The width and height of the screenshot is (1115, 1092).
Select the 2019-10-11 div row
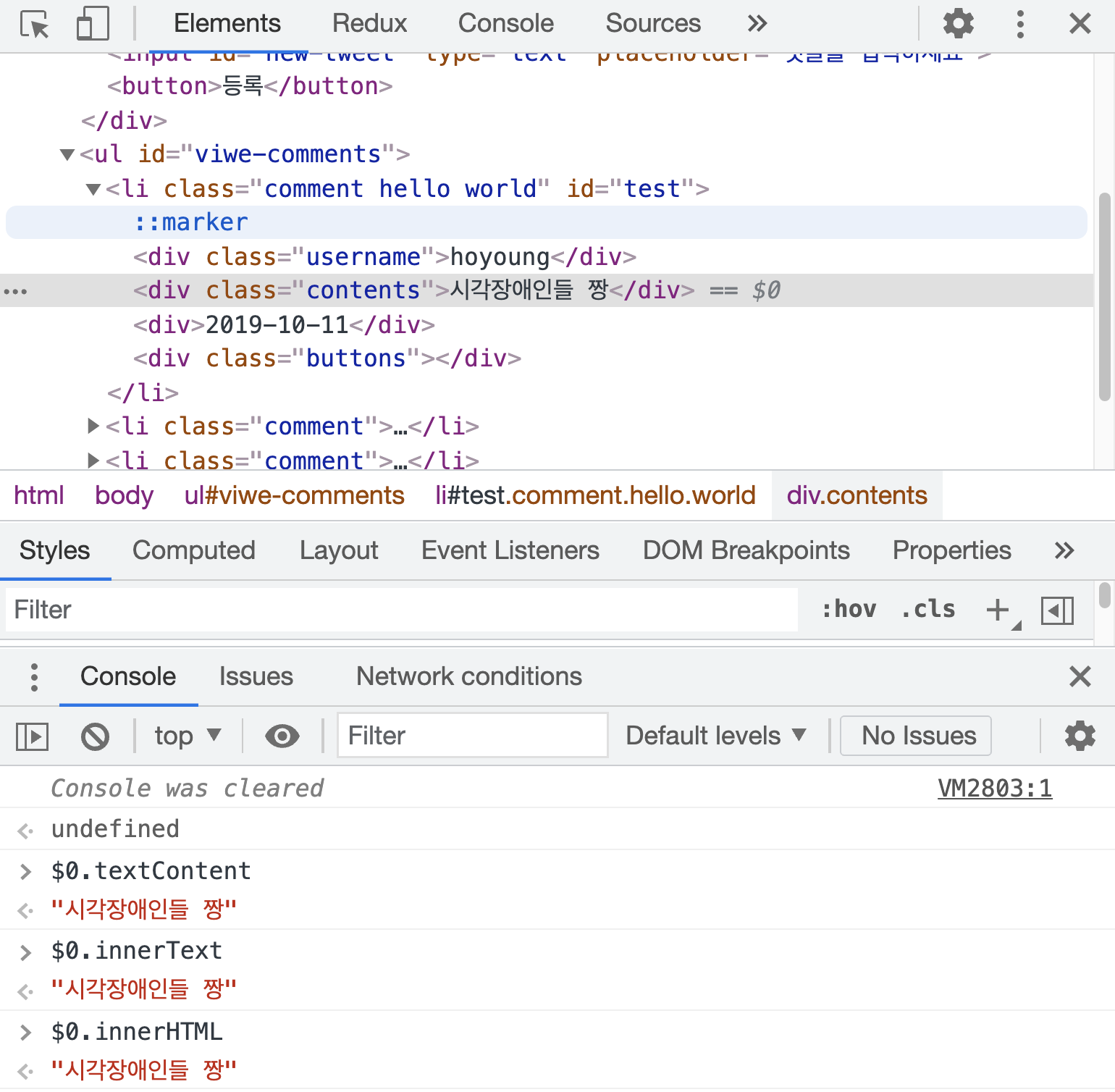tap(547, 324)
